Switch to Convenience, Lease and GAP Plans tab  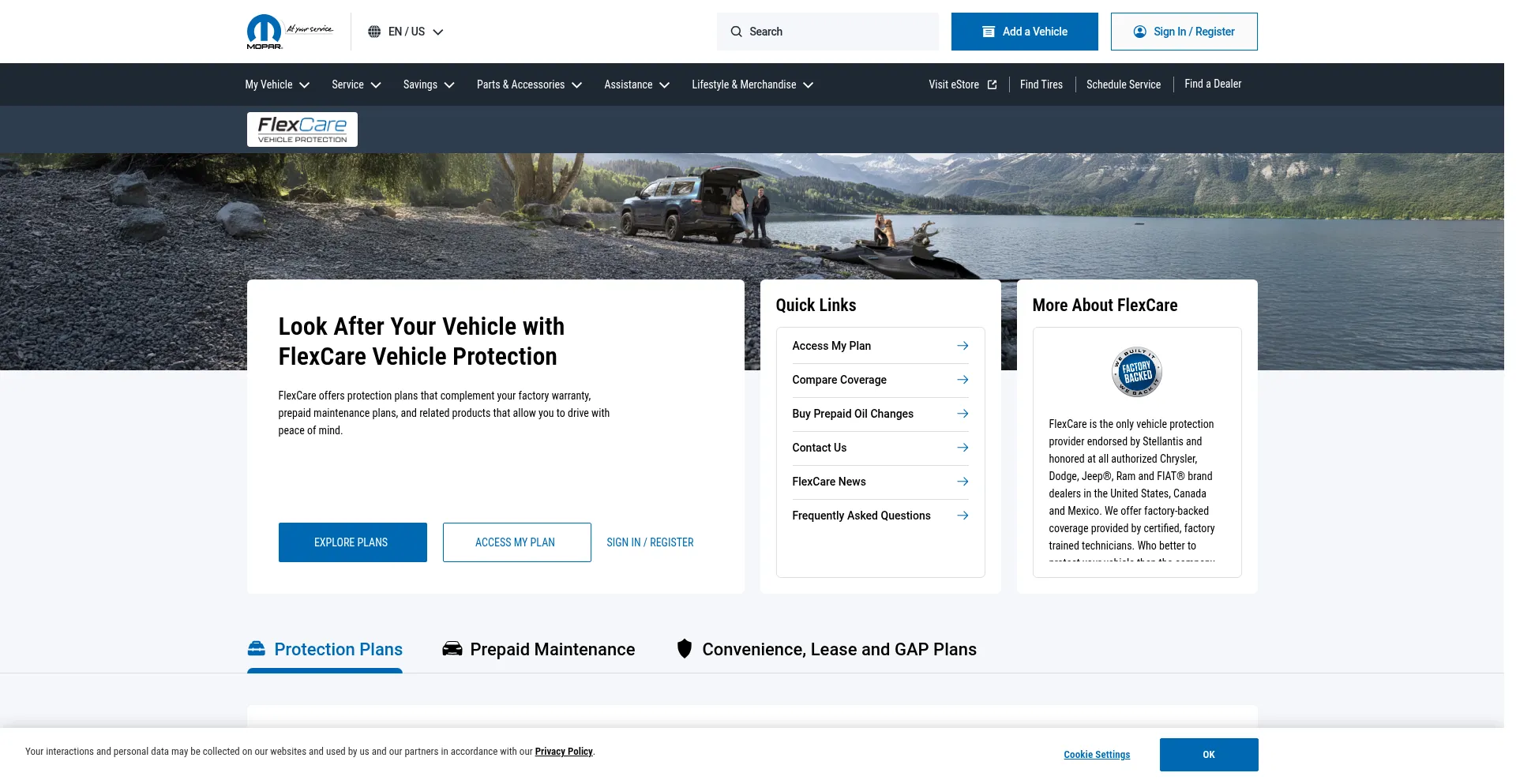(827, 649)
